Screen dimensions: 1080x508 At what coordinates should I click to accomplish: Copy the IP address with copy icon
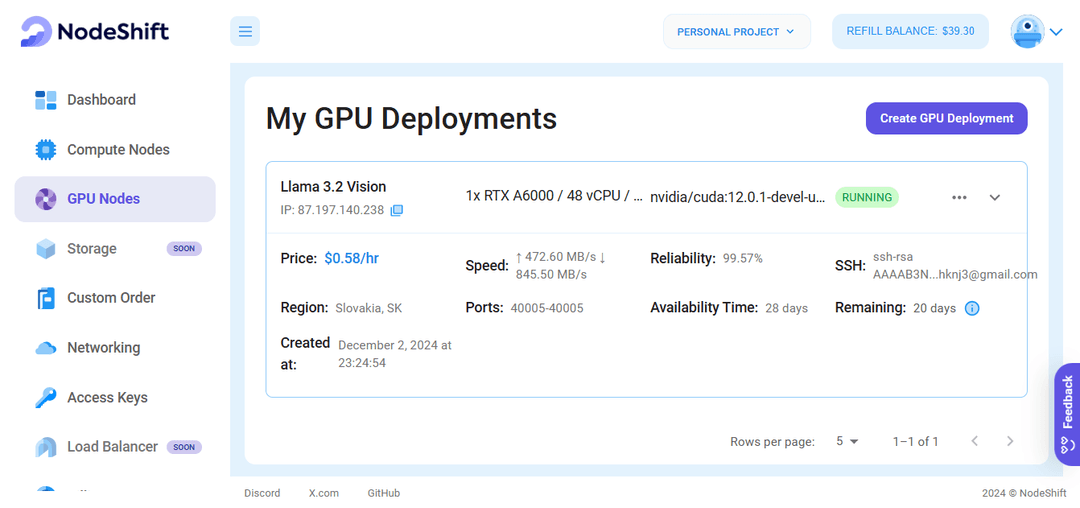[397, 210]
